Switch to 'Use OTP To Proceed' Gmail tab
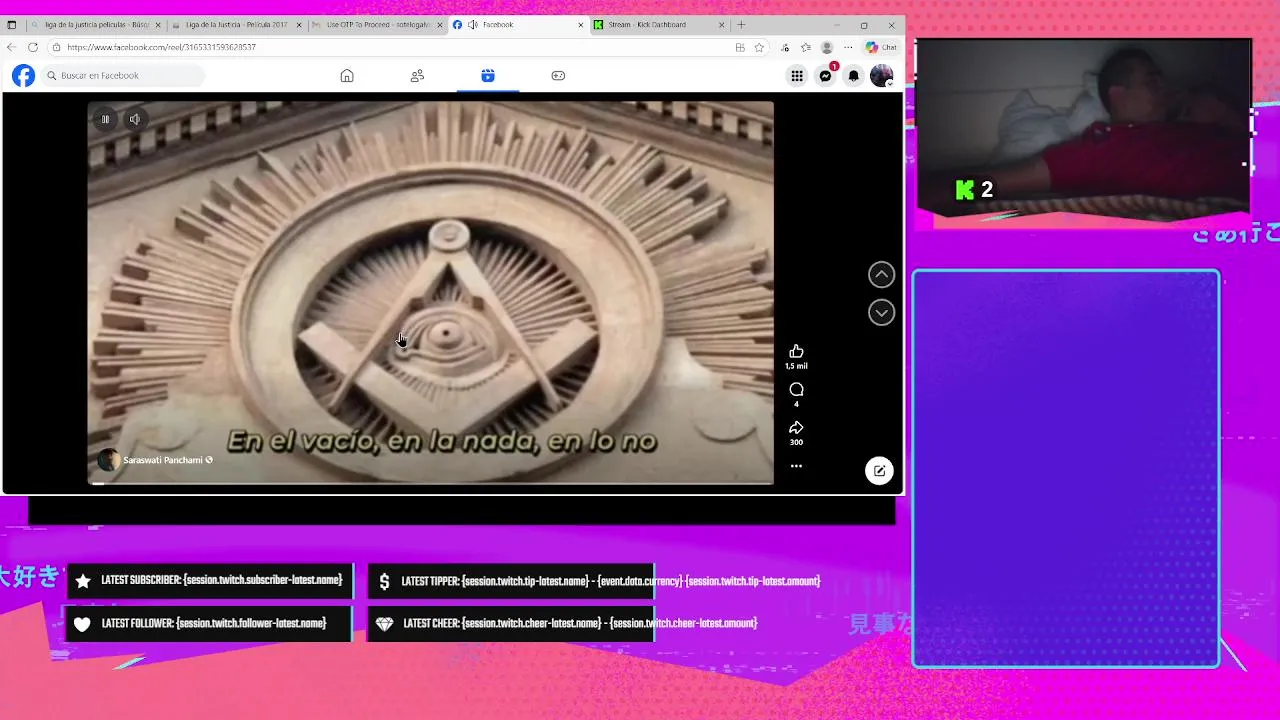This screenshot has height=720, width=1280. point(378,25)
